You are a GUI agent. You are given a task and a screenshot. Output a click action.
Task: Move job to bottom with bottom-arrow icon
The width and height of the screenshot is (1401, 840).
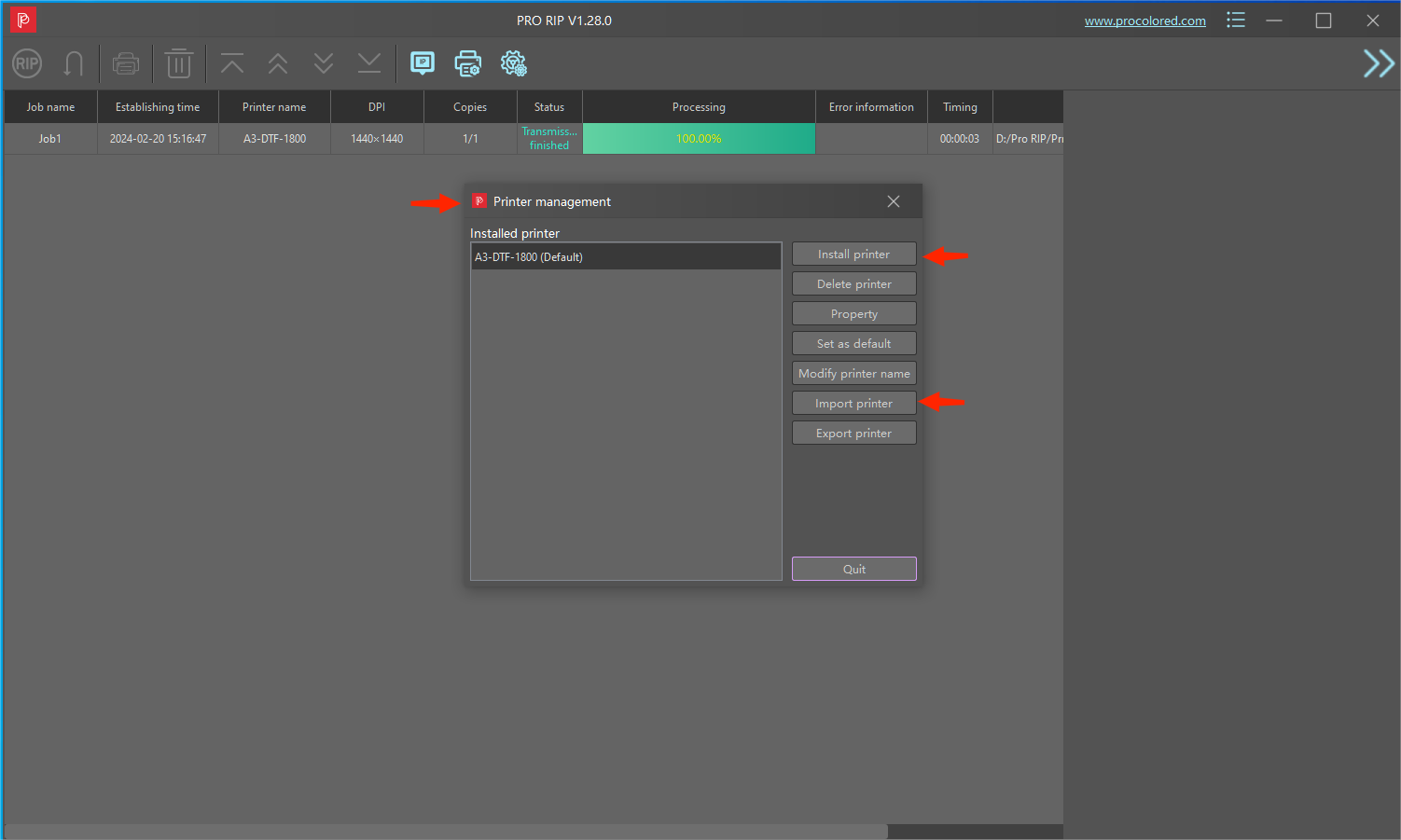pos(369,63)
